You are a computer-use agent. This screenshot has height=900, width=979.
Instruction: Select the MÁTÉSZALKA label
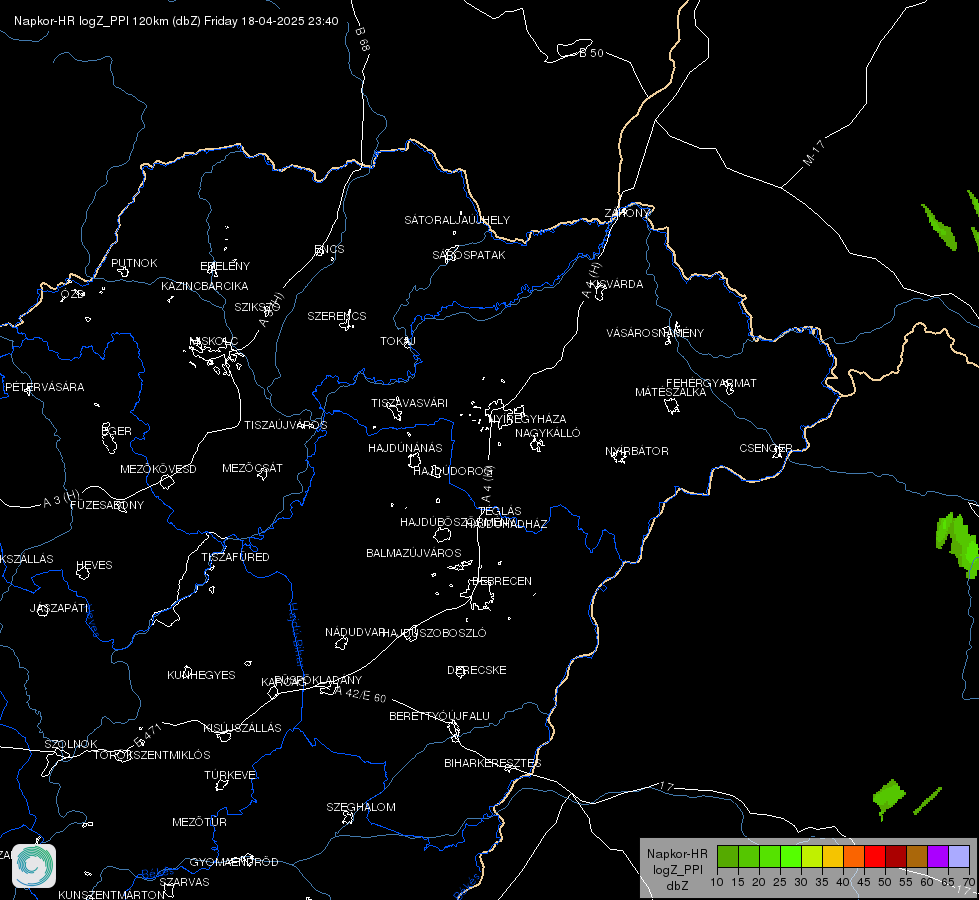[x=671, y=392]
